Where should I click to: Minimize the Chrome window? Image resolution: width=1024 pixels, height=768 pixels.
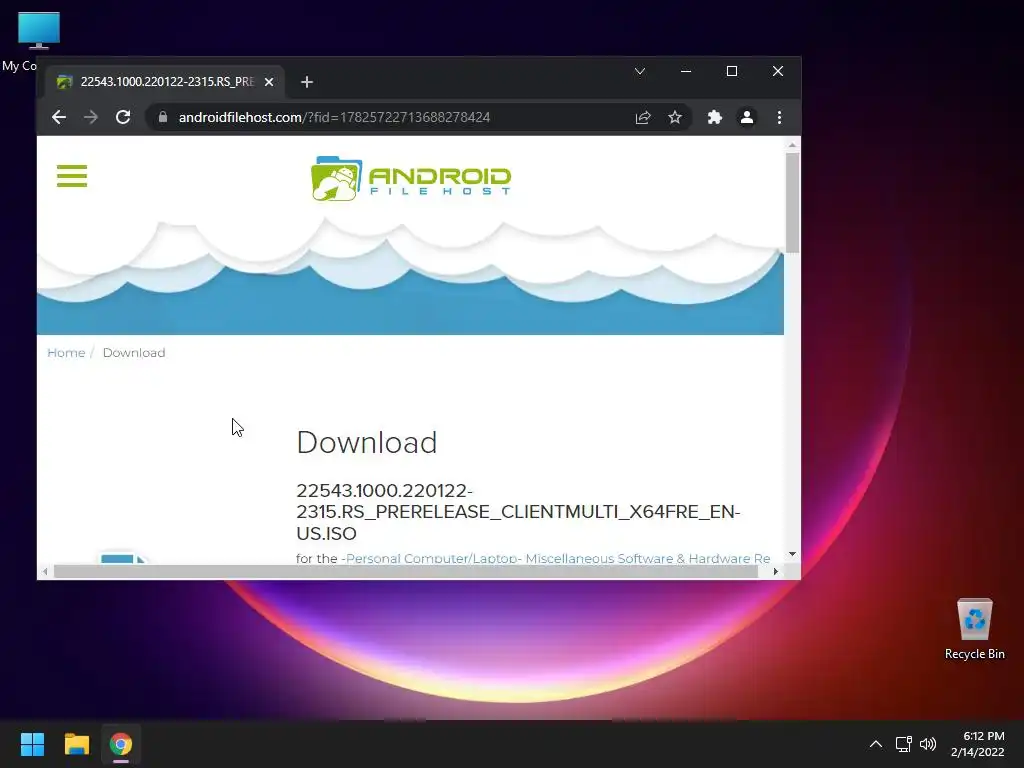pos(686,71)
